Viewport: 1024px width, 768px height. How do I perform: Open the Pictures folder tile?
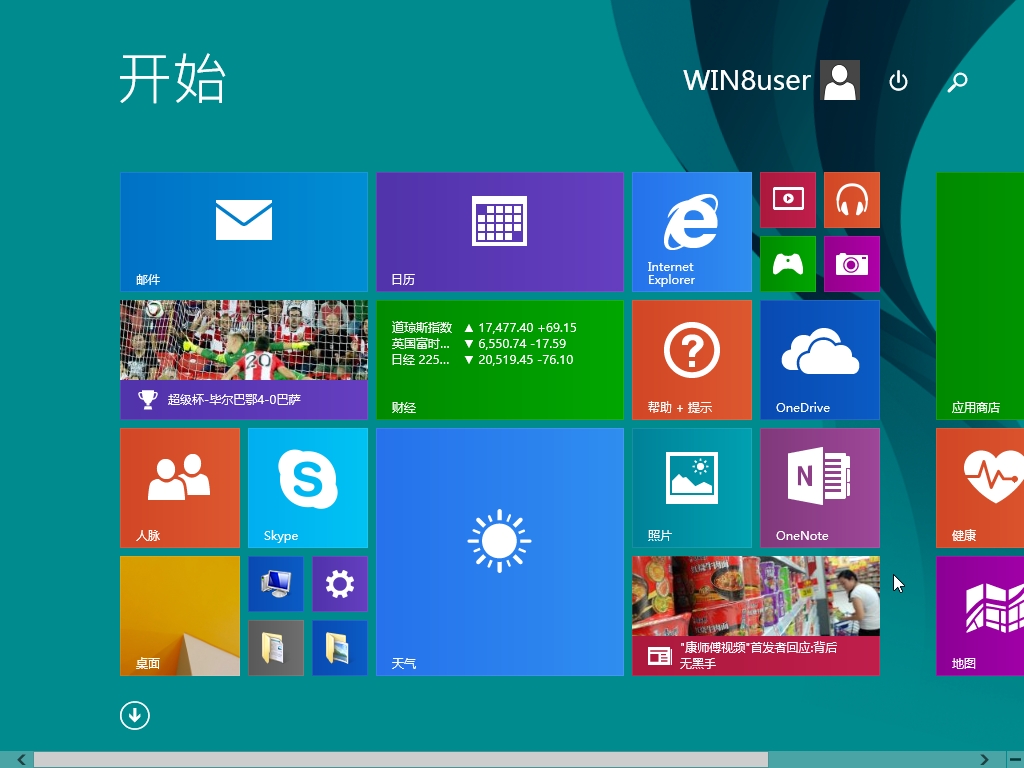(340, 648)
